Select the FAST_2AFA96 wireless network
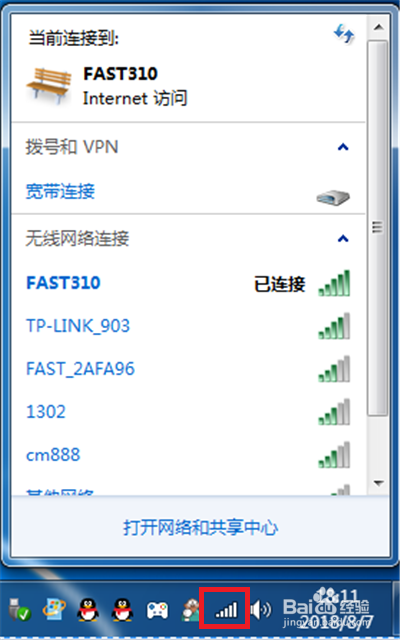Image resolution: width=400 pixels, height=640 pixels. click(188, 369)
